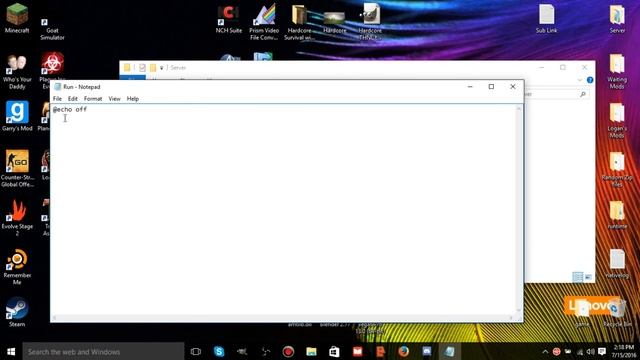640x360 pixels.
Task: Open Task View on the taskbar
Action: [196, 351]
